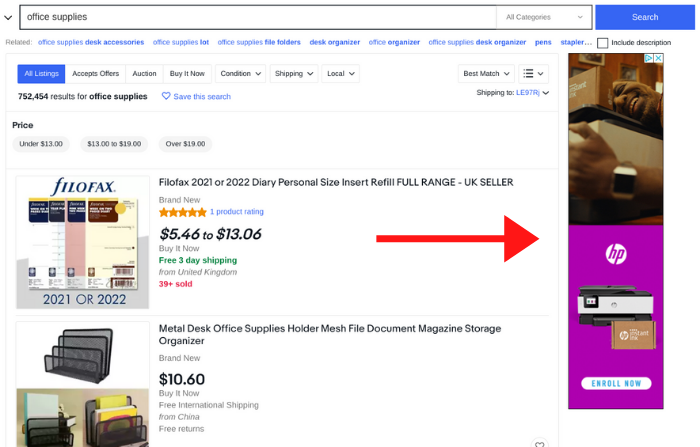Open related search office supplies lot
This screenshot has height=447, width=700.
click(181, 42)
